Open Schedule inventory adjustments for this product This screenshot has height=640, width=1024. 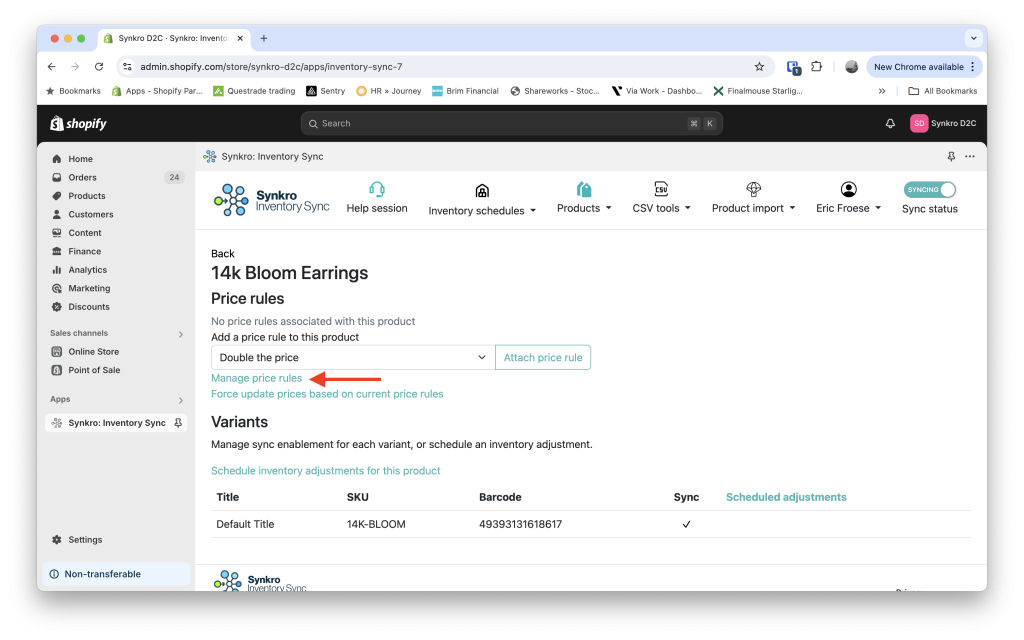pyautogui.click(x=326, y=470)
